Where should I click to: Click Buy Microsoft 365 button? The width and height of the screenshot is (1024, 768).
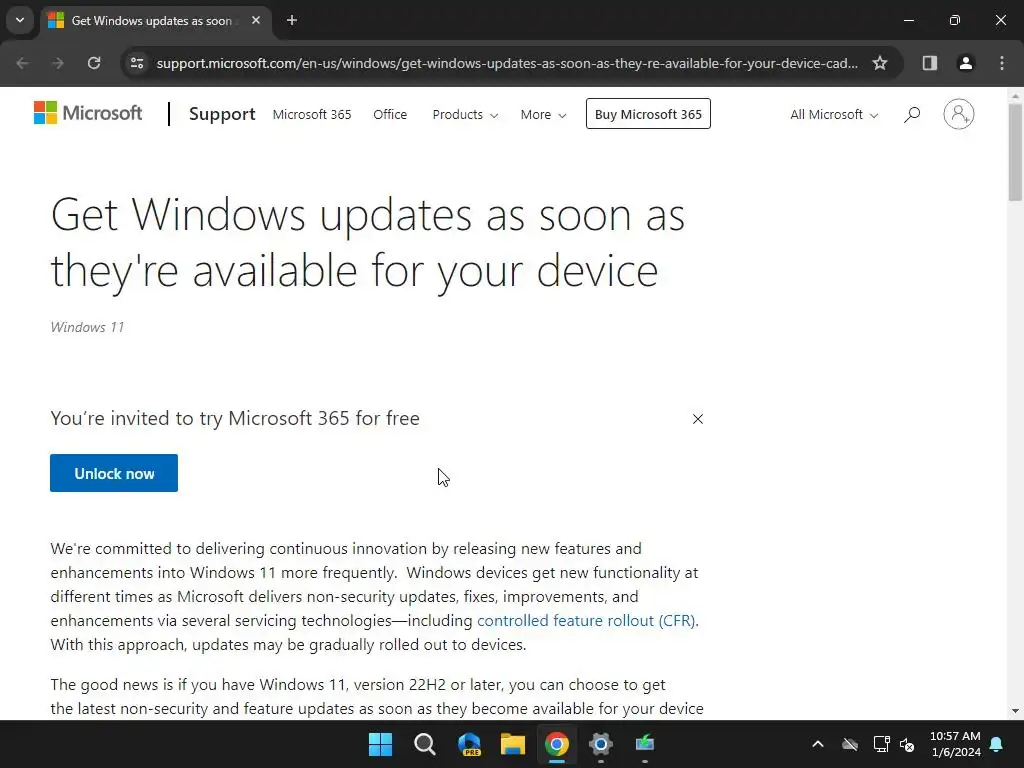(648, 114)
